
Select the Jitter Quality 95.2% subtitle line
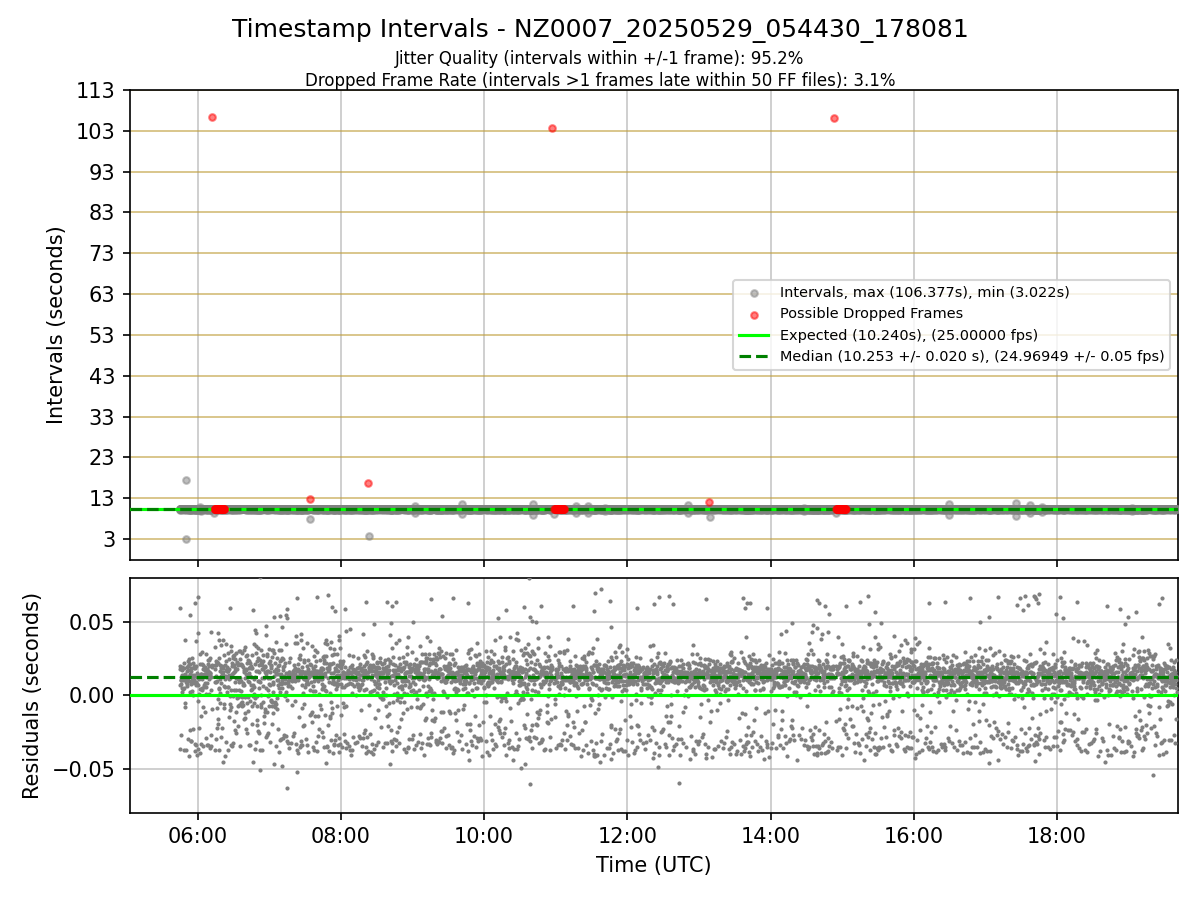click(x=599, y=58)
